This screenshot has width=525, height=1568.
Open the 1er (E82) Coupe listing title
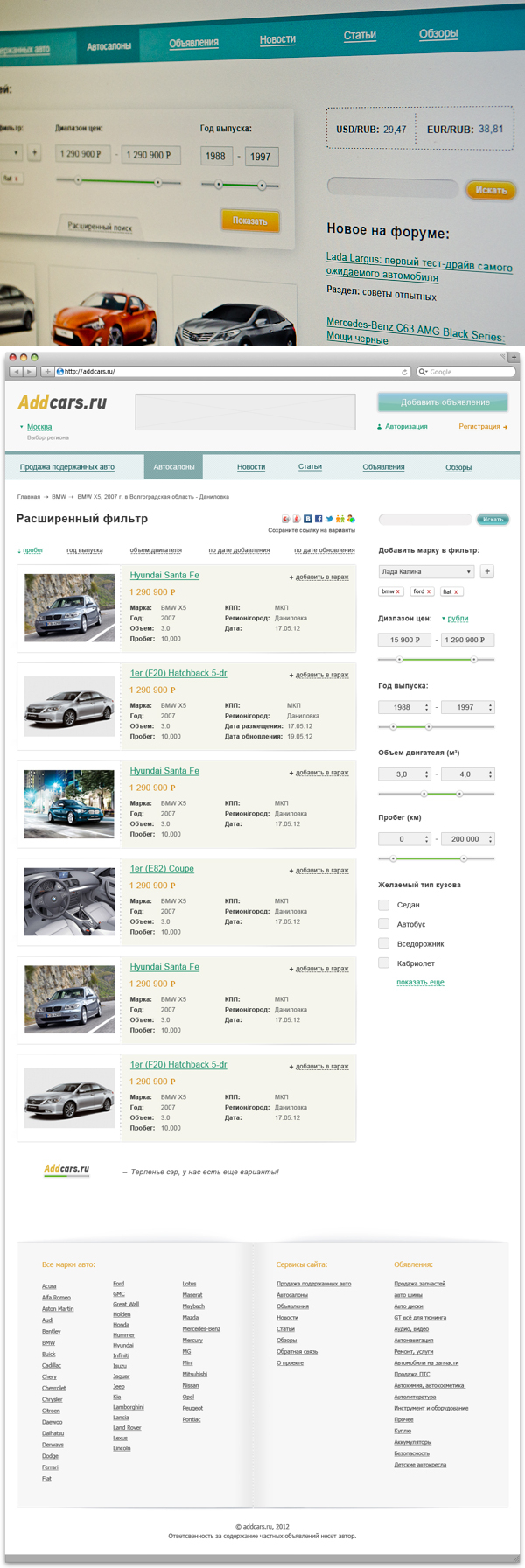point(162,868)
